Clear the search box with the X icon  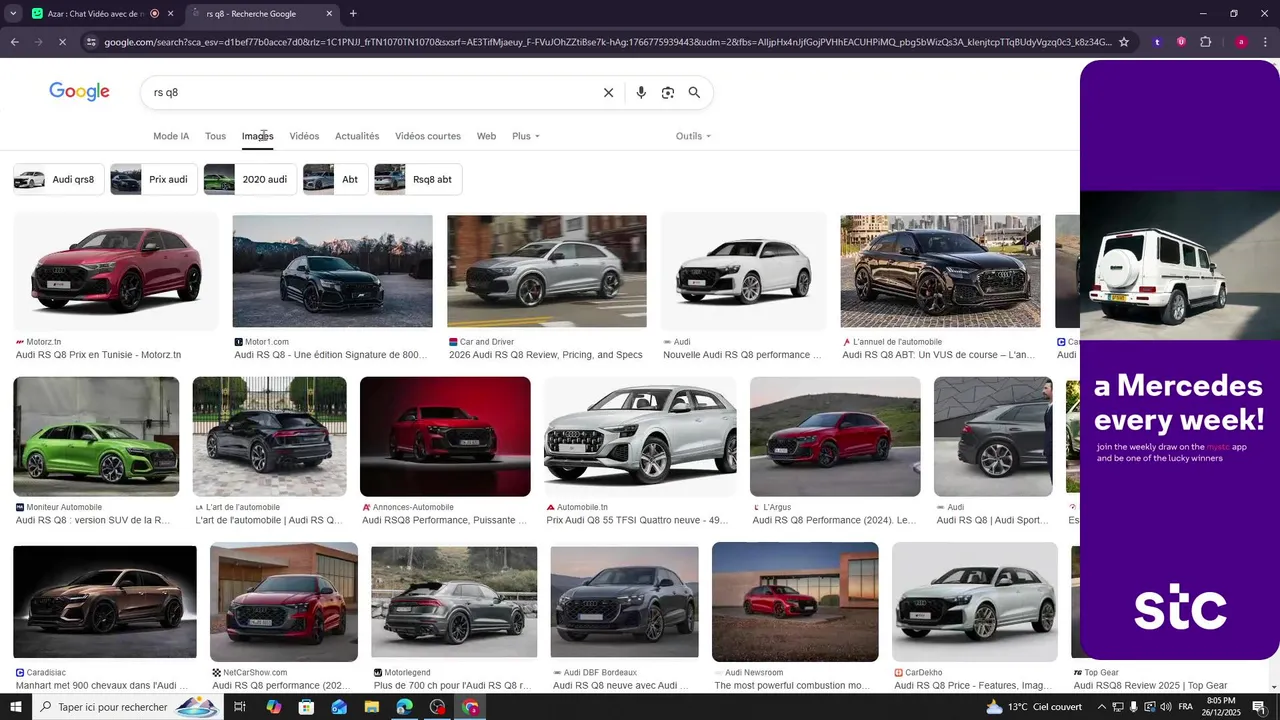click(x=608, y=92)
